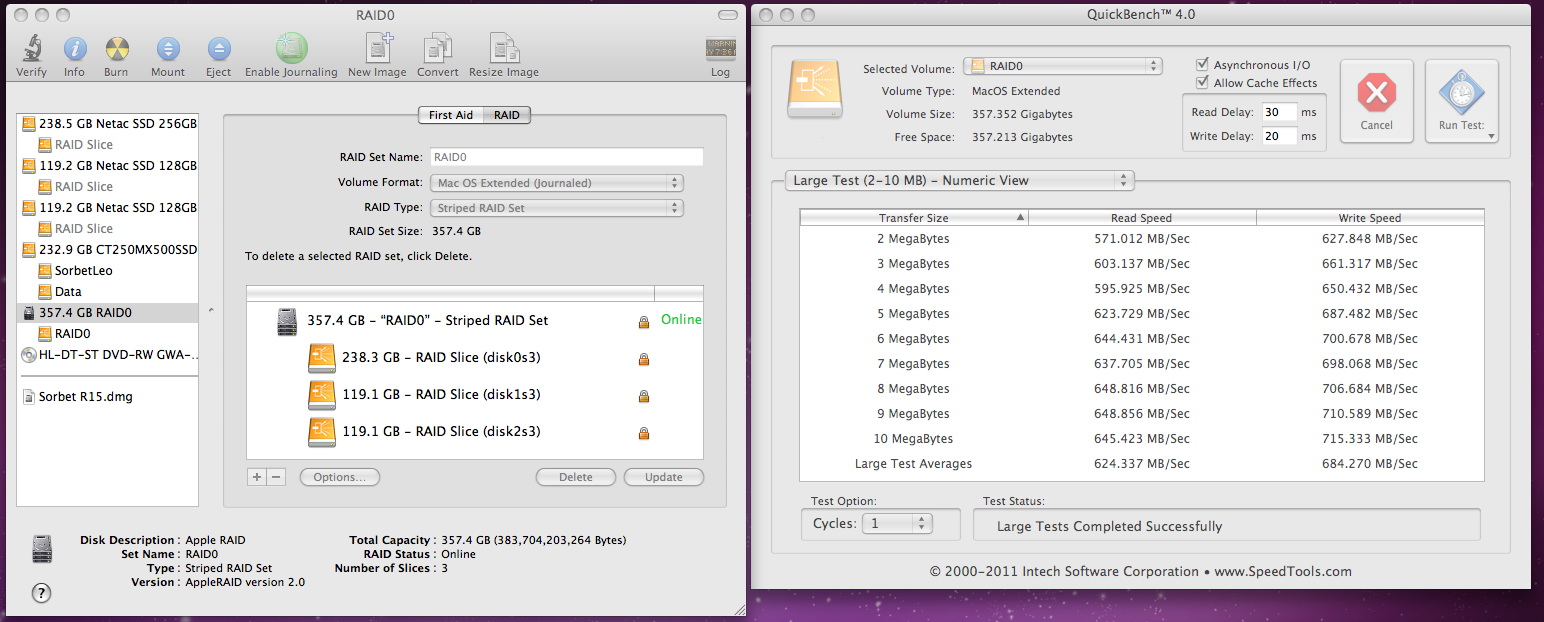
Task: Open the Log icon in Disk Utility
Action: (x=720, y=50)
